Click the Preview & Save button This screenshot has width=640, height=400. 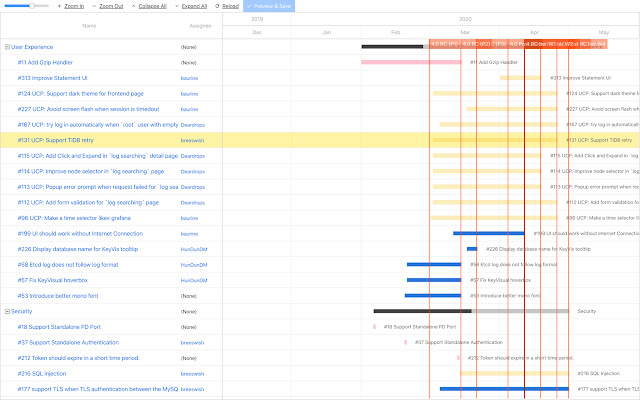[x=269, y=6]
